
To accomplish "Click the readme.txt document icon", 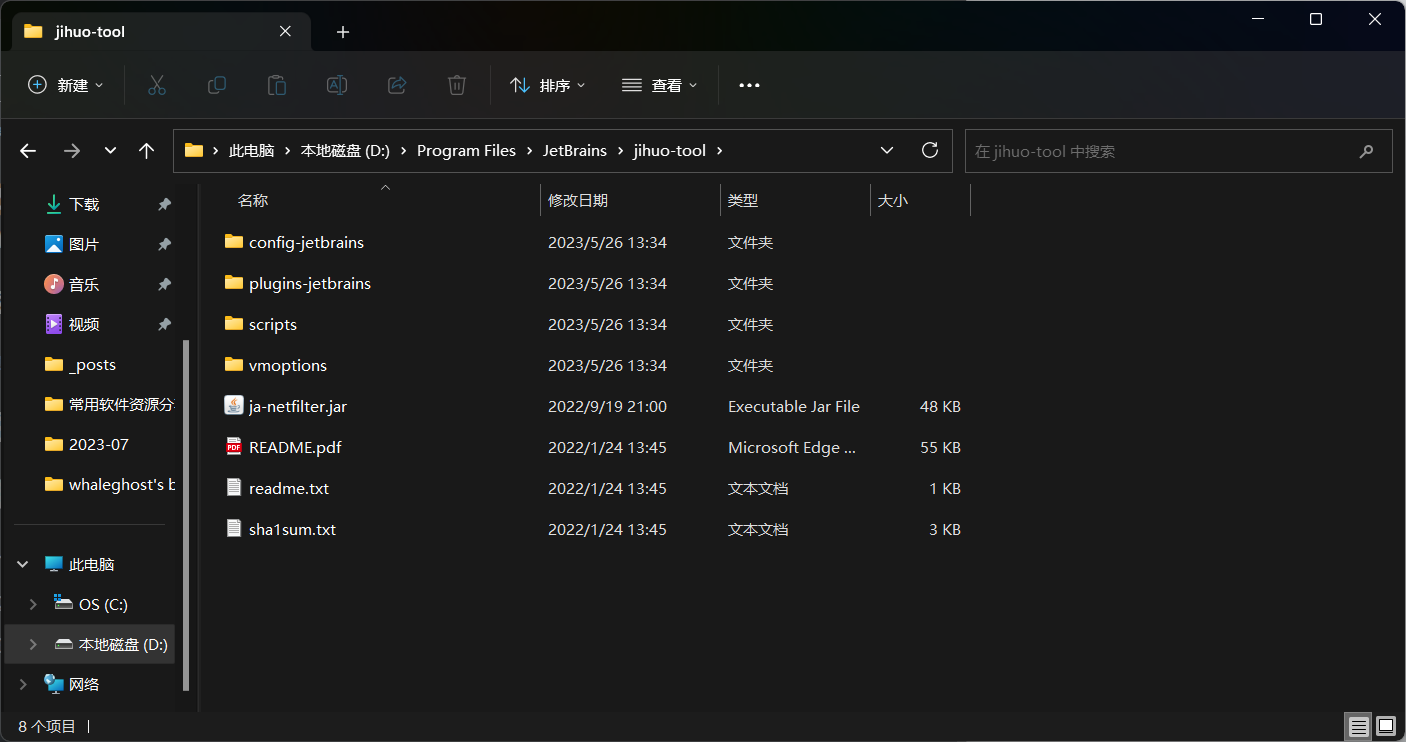I will pyautogui.click(x=234, y=487).
